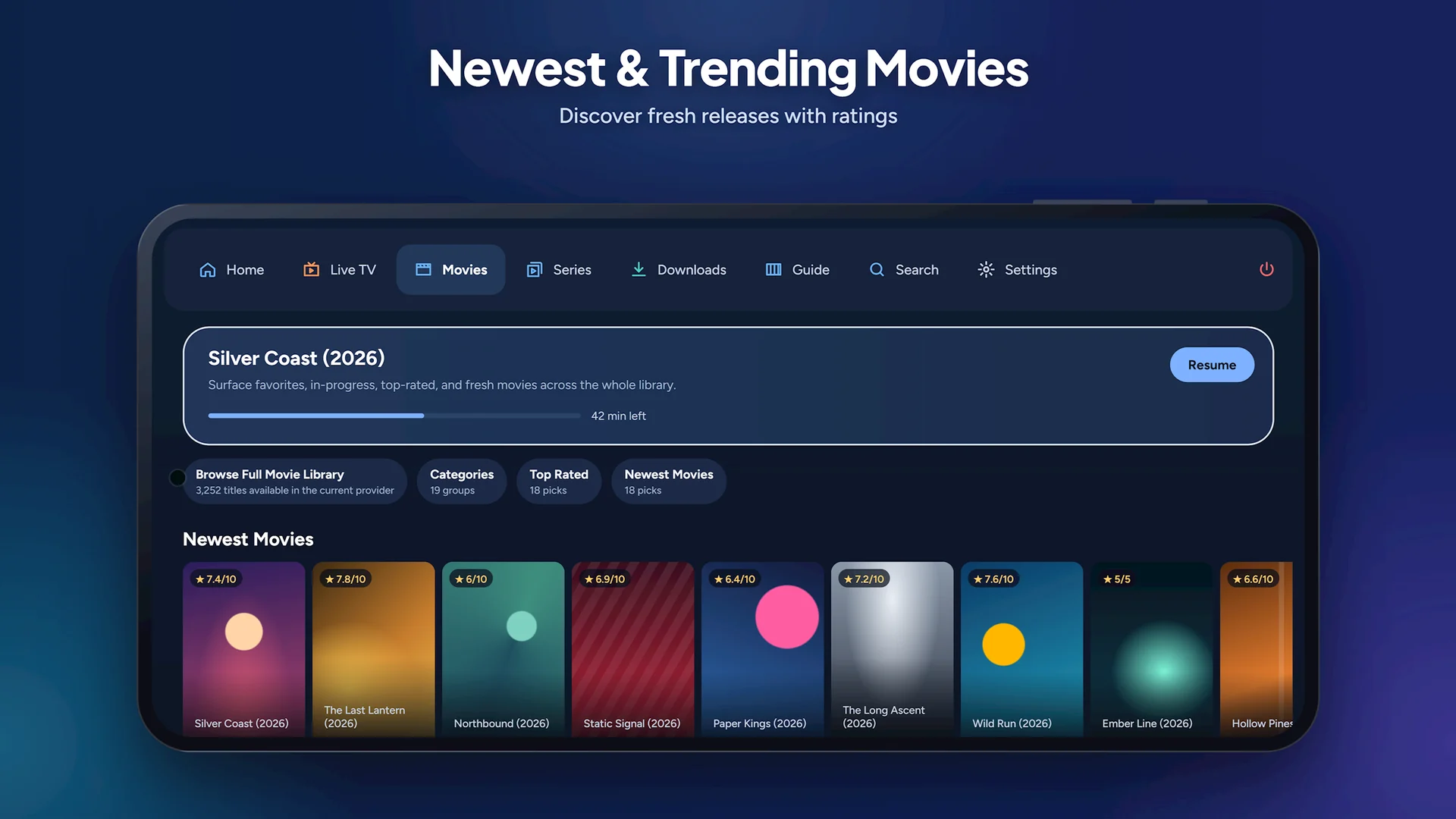This screenshot has height=819, width=1456.
Task: Click the Home house icon
Action: coord(208,270)
